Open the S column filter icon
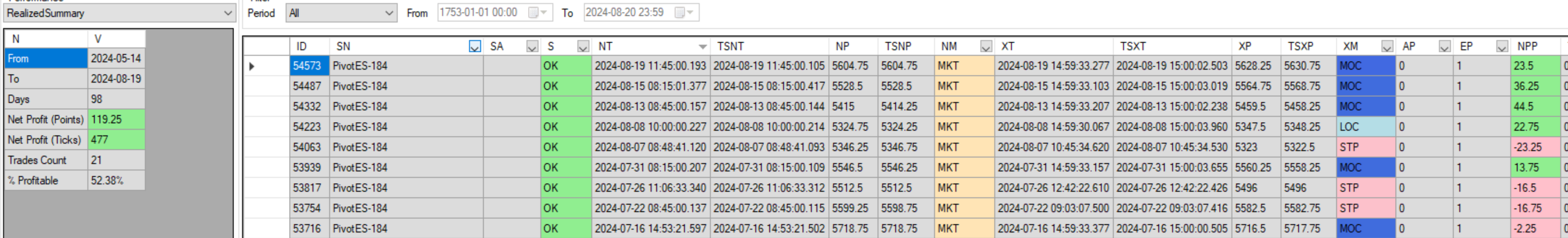1568x238 pixels. tap(583, 46)
